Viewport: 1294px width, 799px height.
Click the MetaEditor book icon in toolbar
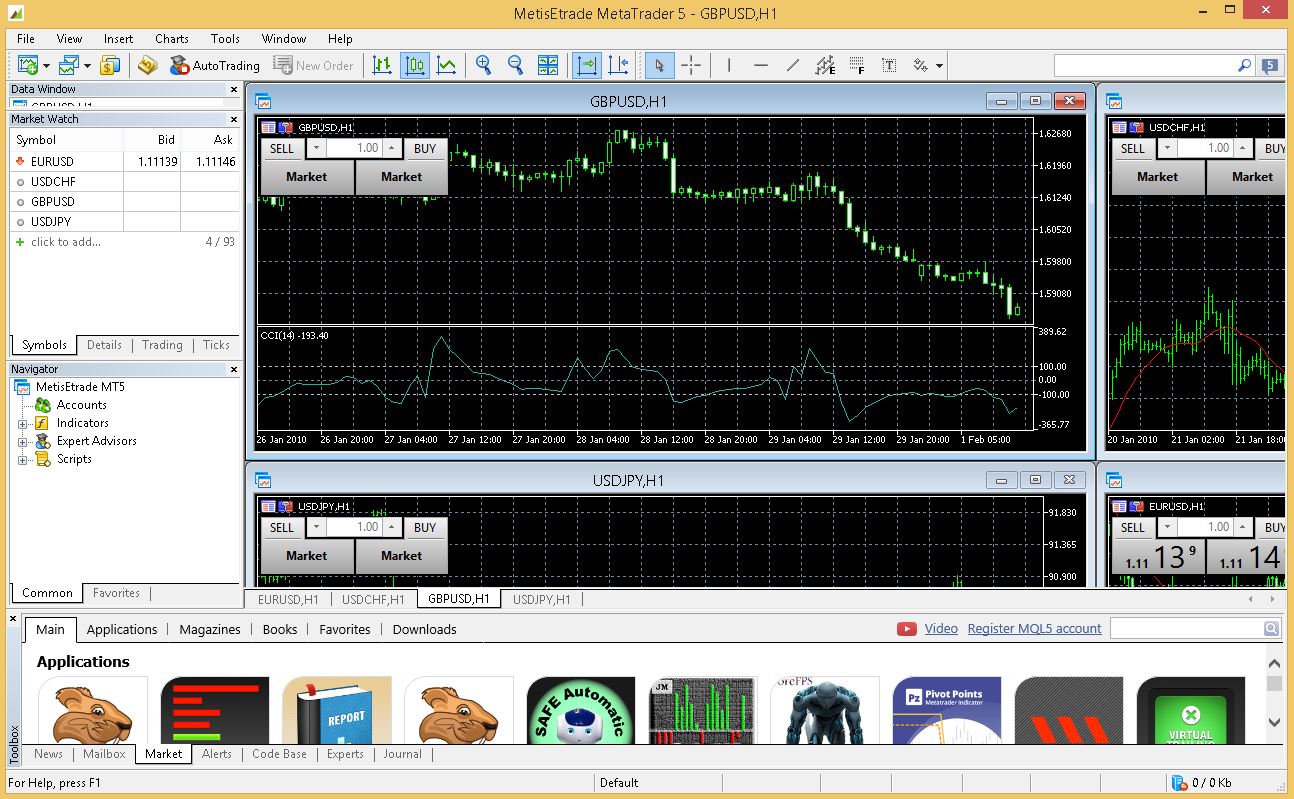[x=147, y=65]
